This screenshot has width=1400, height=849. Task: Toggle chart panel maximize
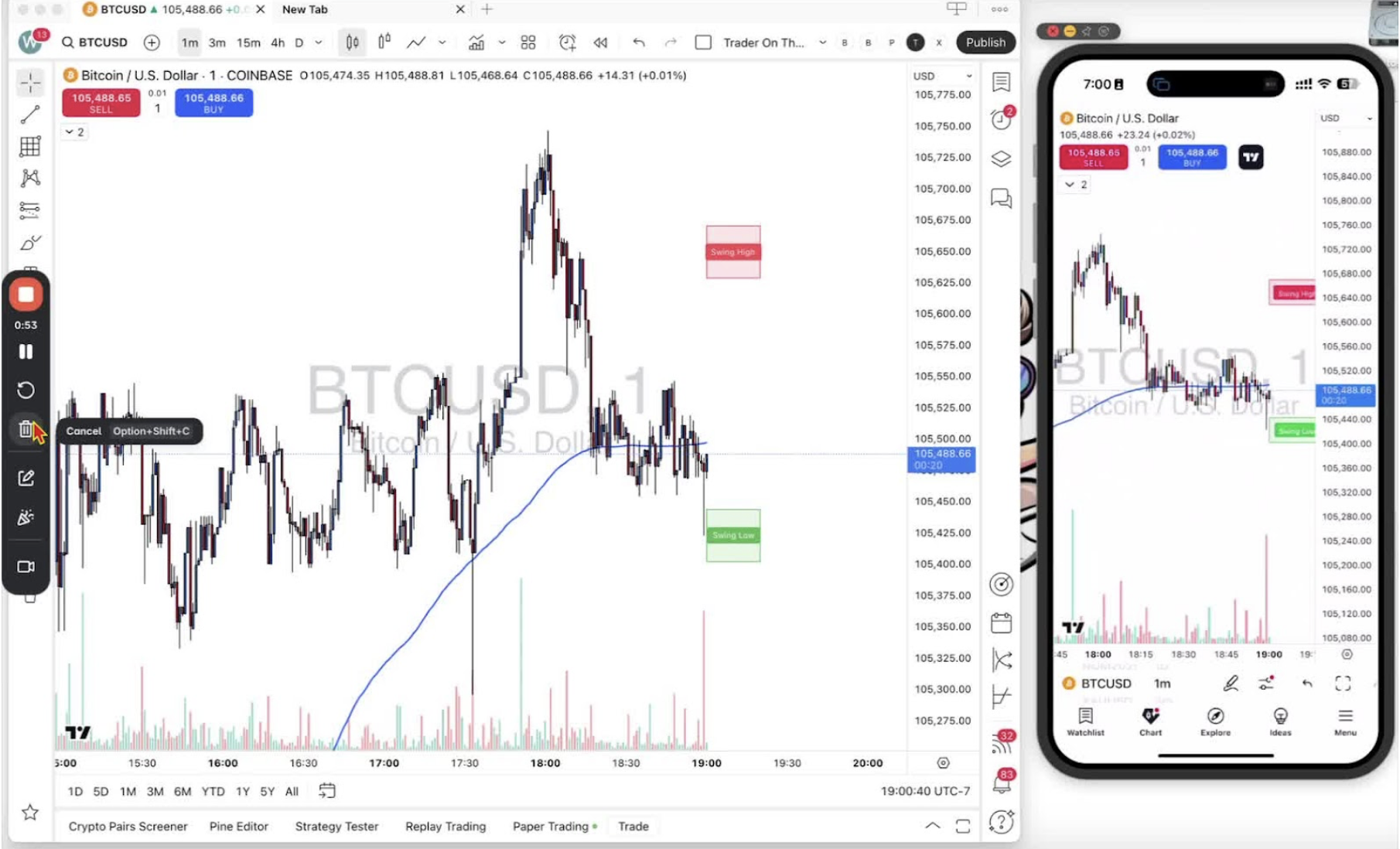point(963,827)
